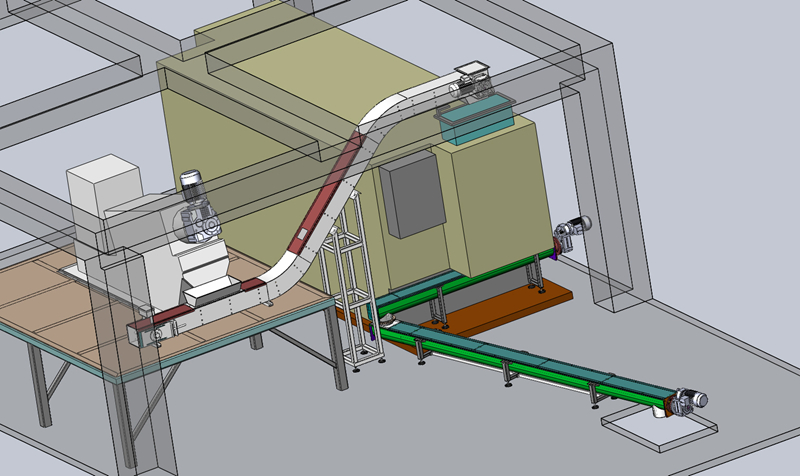Click the red conveyor end on the platform
This screenshot has height=476, width=800.
[165, 327]
